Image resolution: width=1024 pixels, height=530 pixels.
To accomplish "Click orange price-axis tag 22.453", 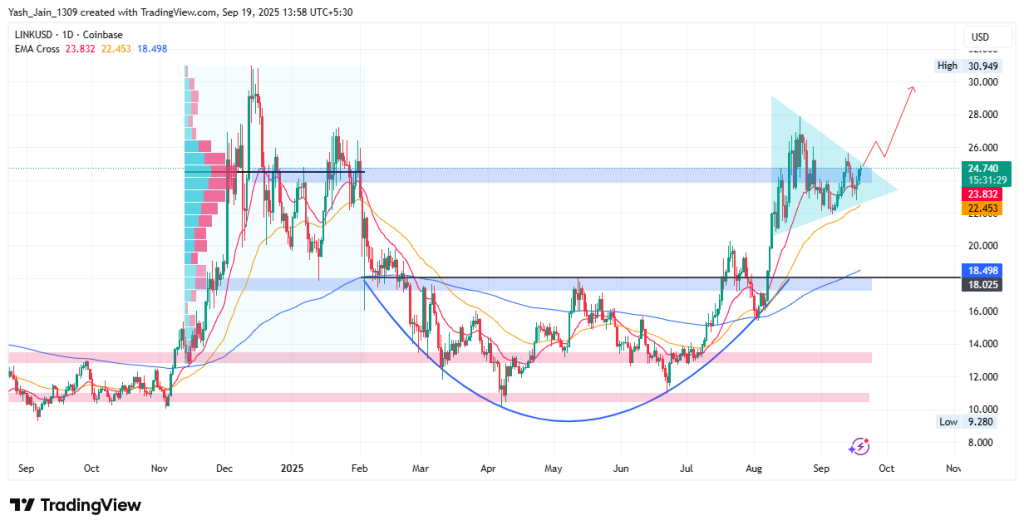I will point(980,208).
